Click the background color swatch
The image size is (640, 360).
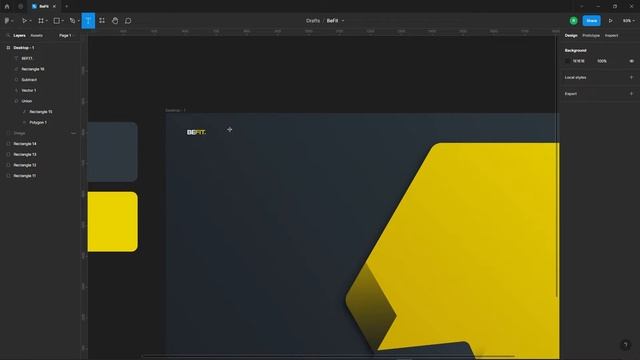pyautogui.click(x=567, y=61)
